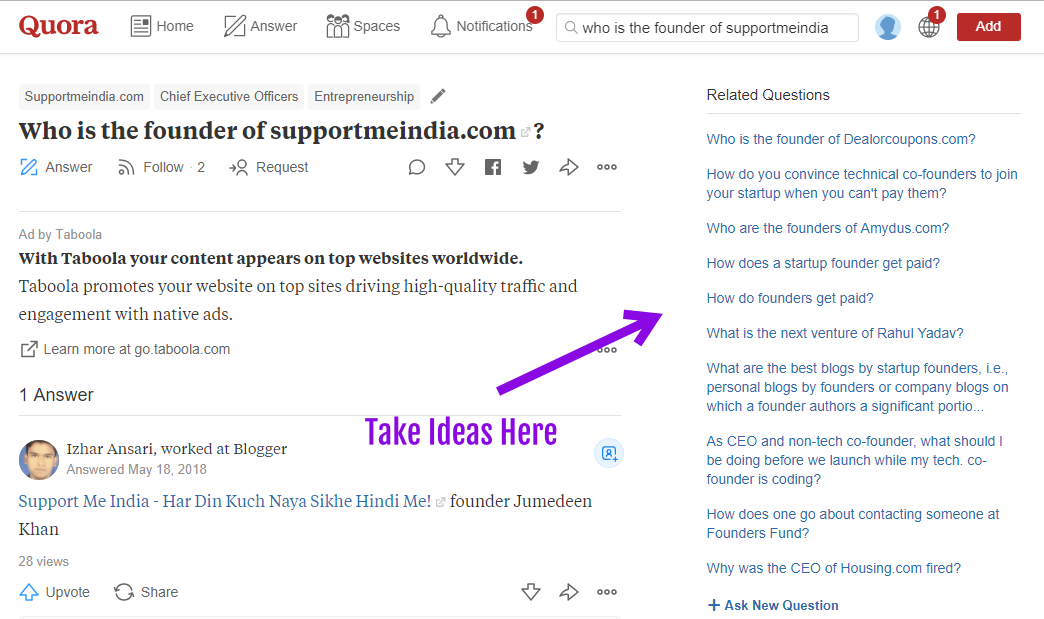Share question on Facebook
1044x619 pixels.
[x=493, y=167]
